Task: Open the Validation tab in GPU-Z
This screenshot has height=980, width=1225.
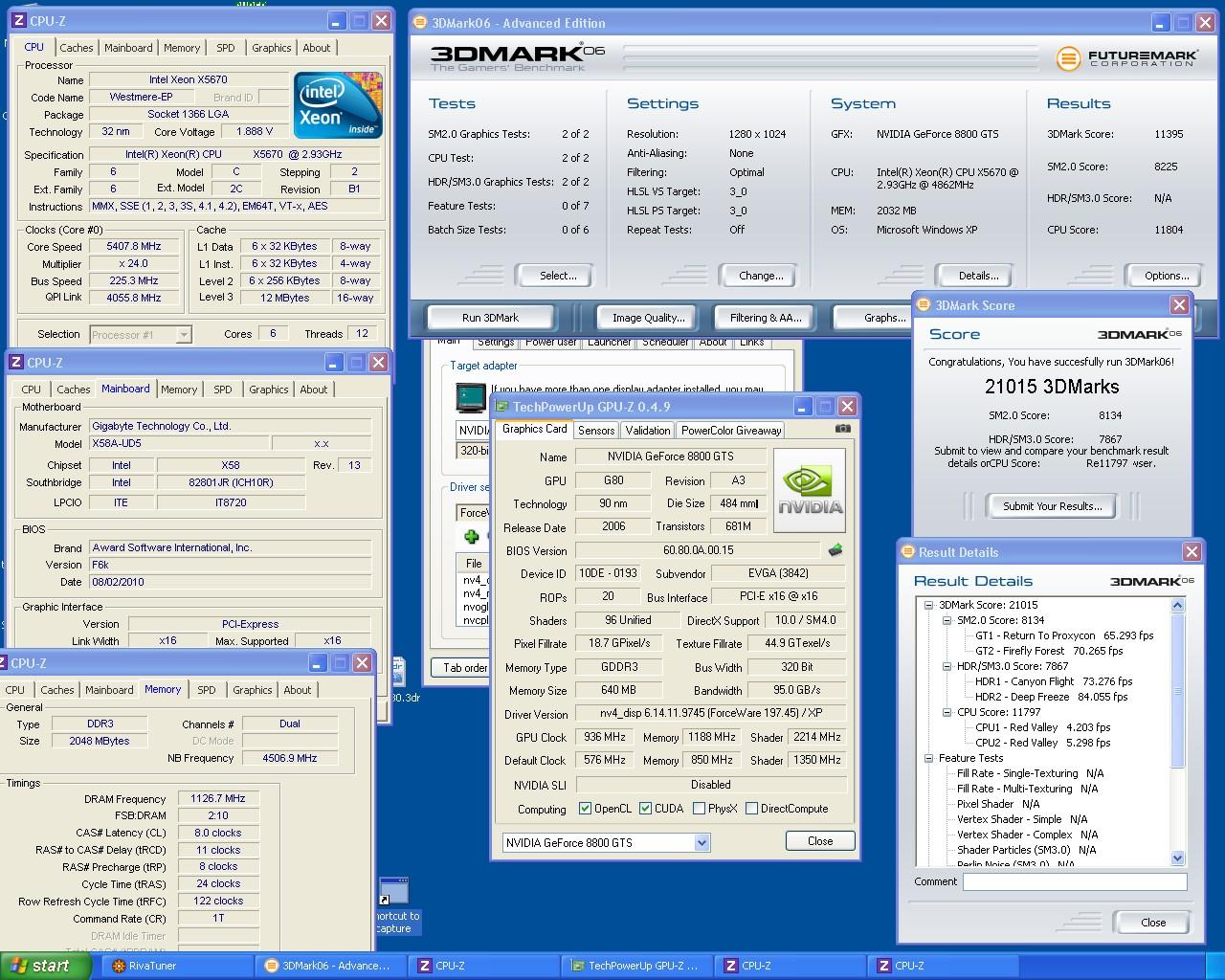Action: [648, 431]
